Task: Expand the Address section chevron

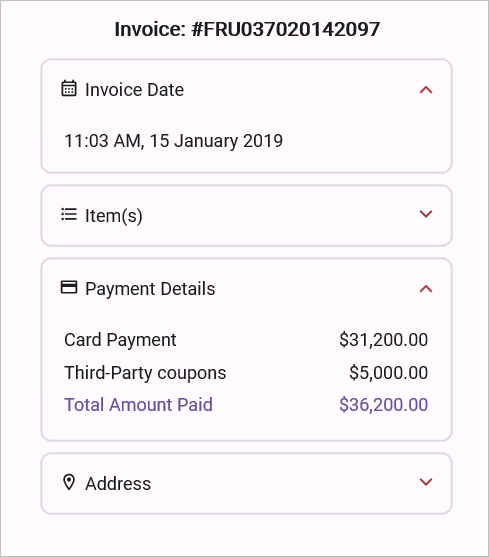Action: (x=426, y=482)
